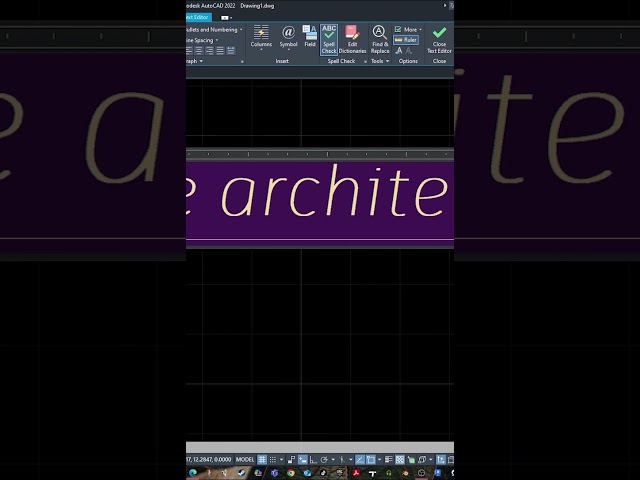640x480 pixels.
Task: Insert a Field using the Field icon
Action: (310, 36)
